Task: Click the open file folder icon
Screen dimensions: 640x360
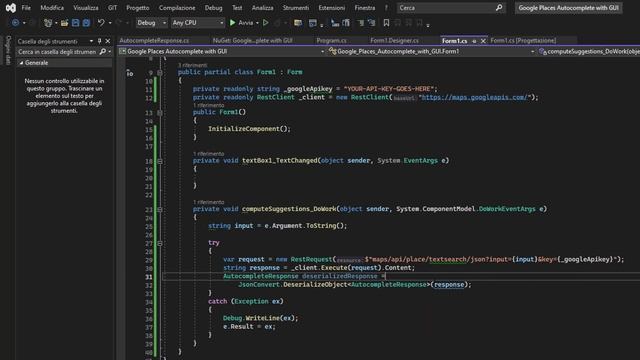Action: click(x=64, y=23)
